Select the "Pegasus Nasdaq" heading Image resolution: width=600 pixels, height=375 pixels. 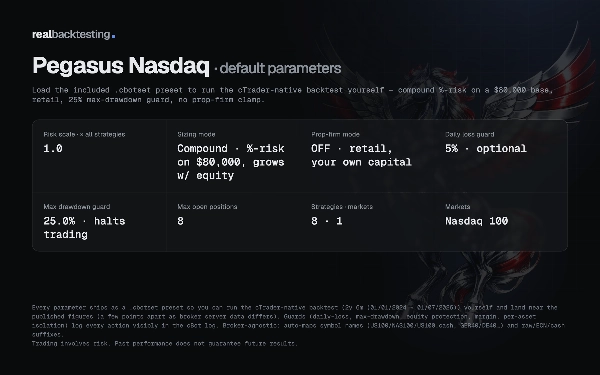[x=121, y=65]
